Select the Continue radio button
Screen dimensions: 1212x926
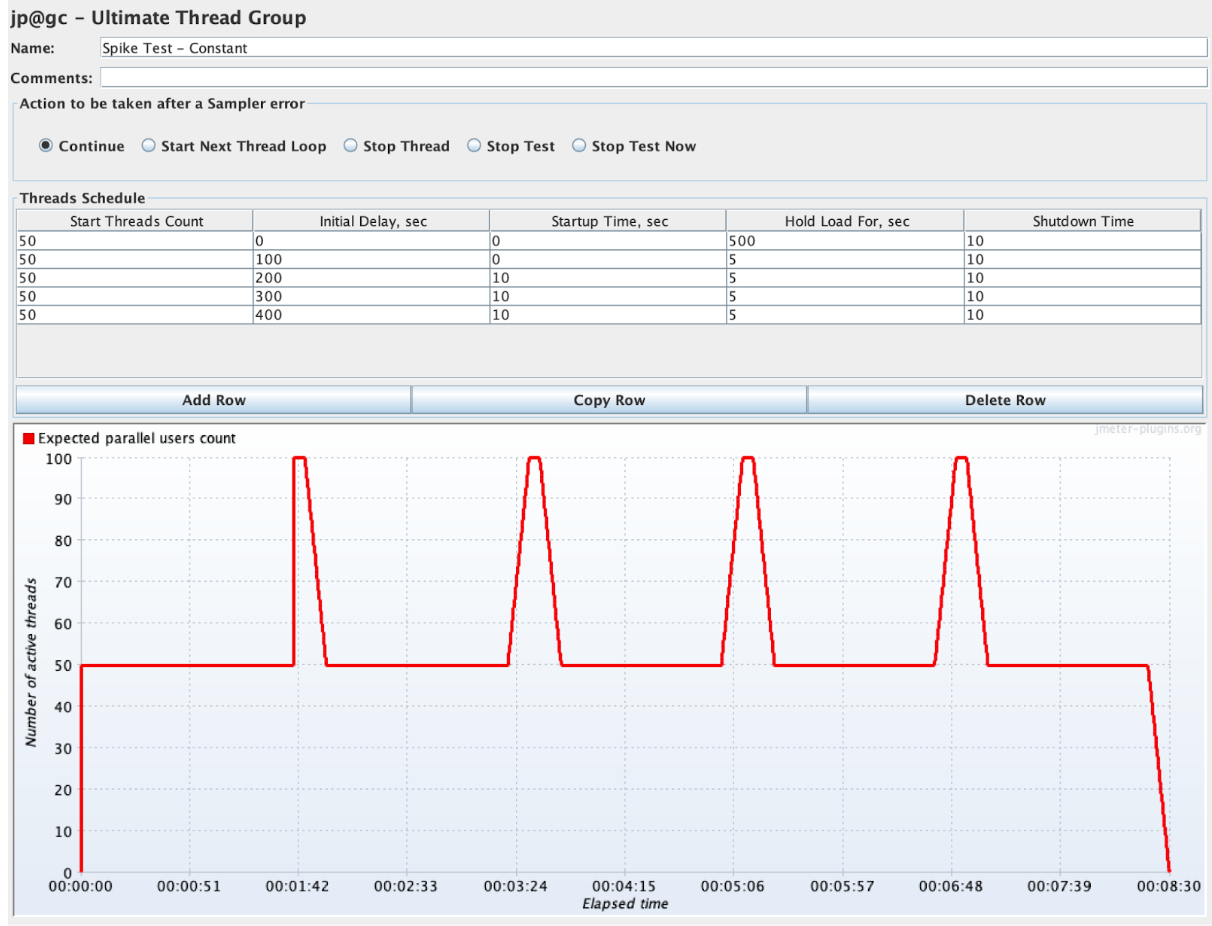coord(46,146)
